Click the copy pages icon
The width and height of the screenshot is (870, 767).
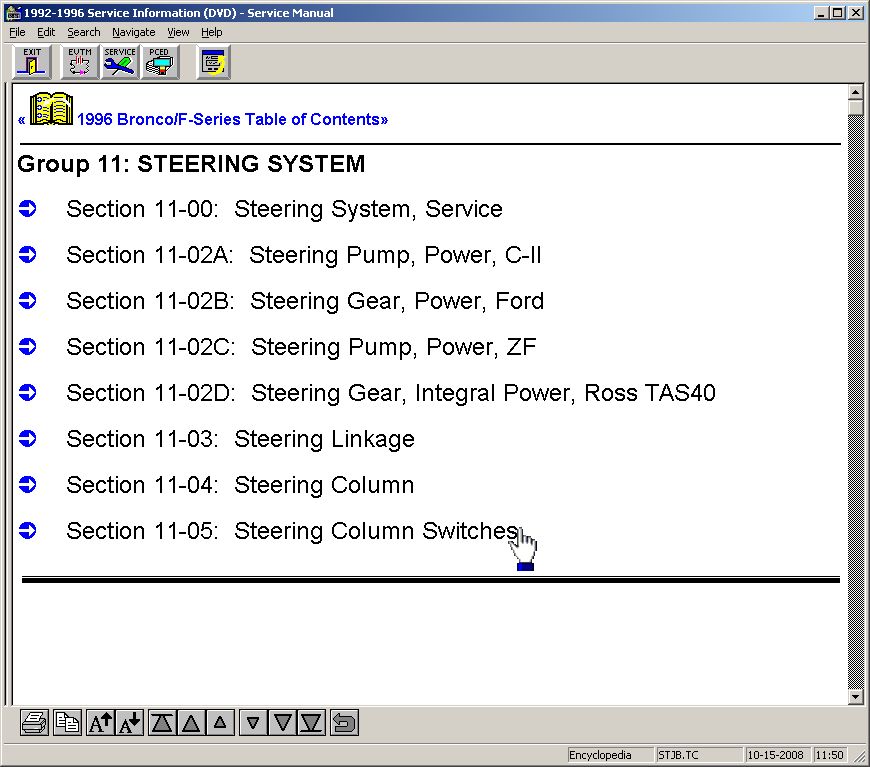point(67,723)
